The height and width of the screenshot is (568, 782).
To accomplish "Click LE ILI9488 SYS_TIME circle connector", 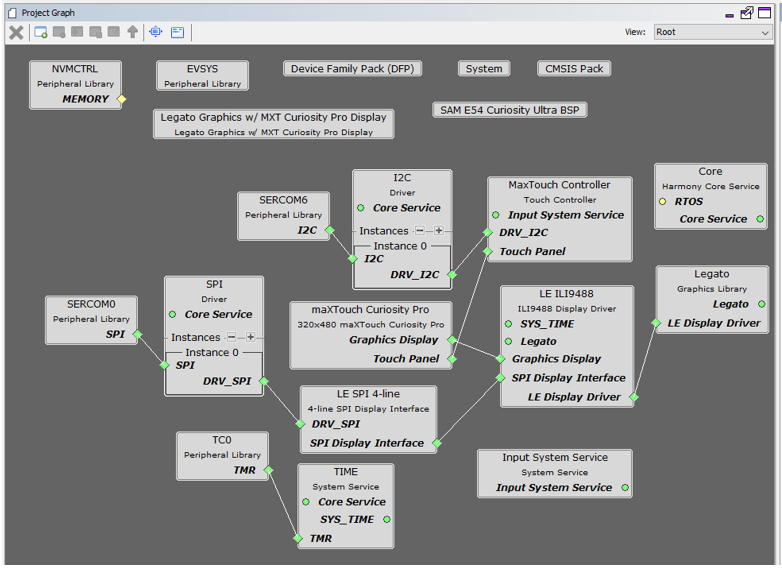I will pos(508,324).
